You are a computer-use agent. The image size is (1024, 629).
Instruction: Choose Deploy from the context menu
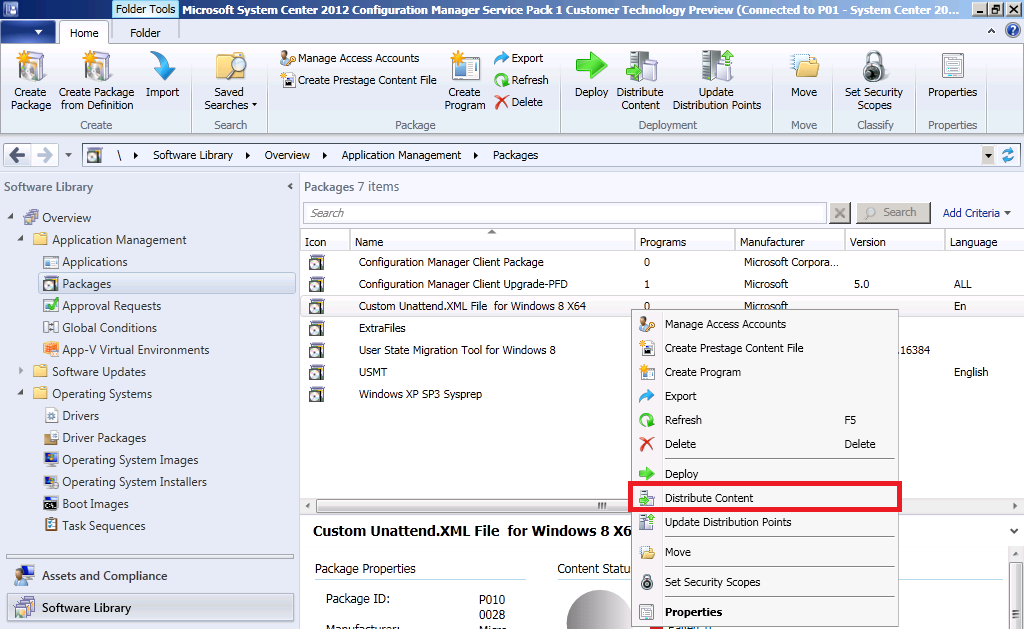click(x=765, y=474)
